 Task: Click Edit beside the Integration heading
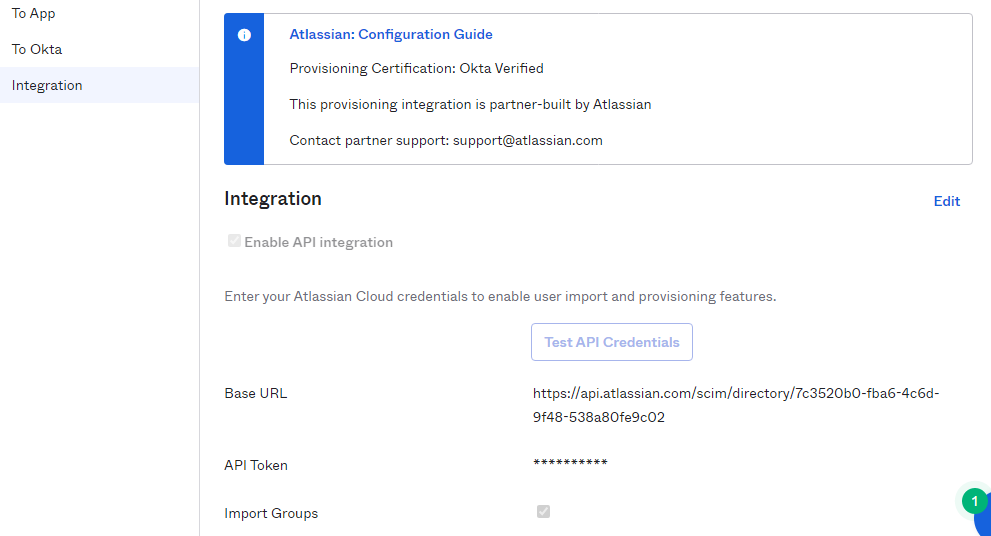point(946,201)
